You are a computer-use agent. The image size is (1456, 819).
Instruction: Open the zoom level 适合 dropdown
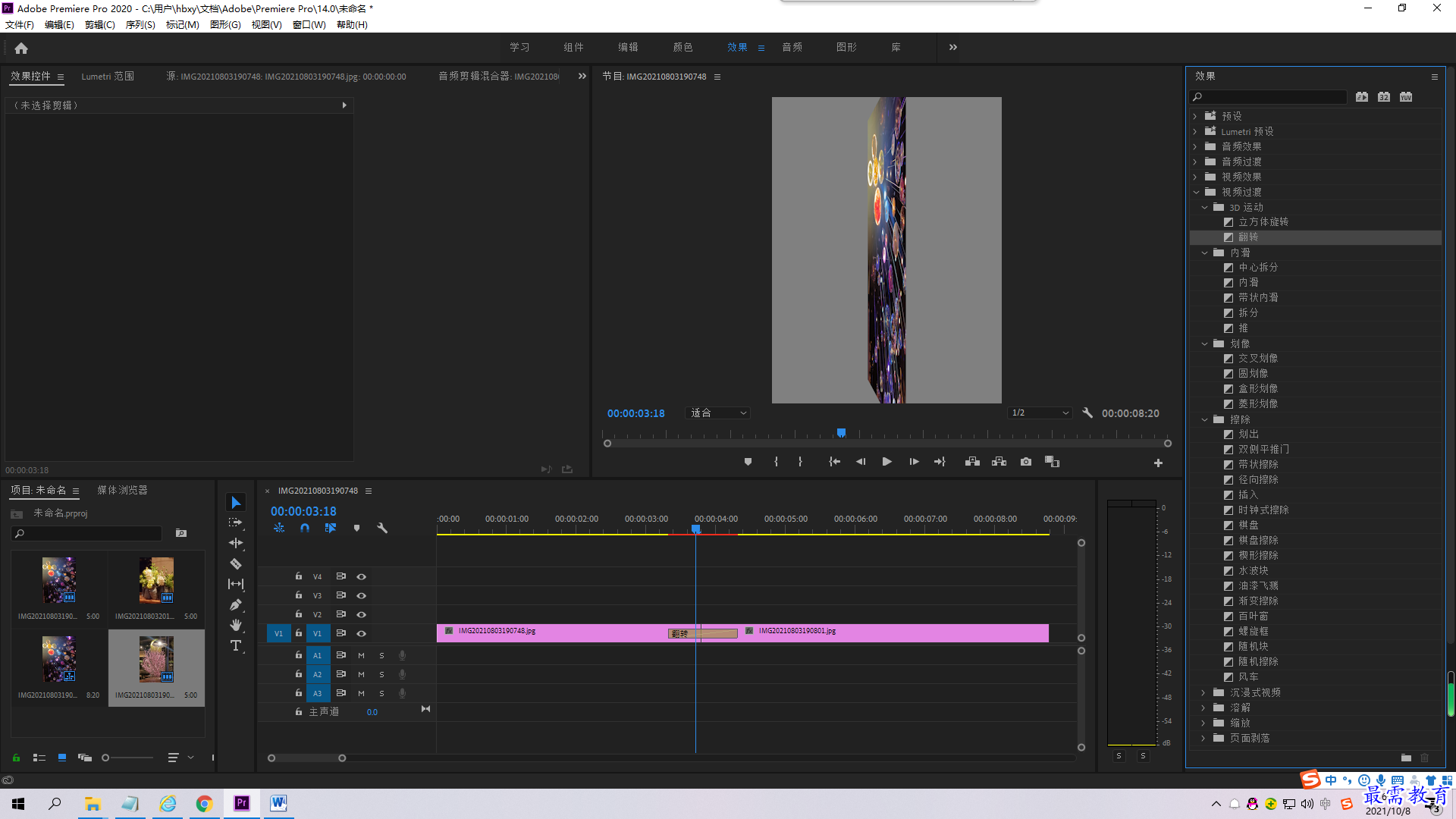717,413
